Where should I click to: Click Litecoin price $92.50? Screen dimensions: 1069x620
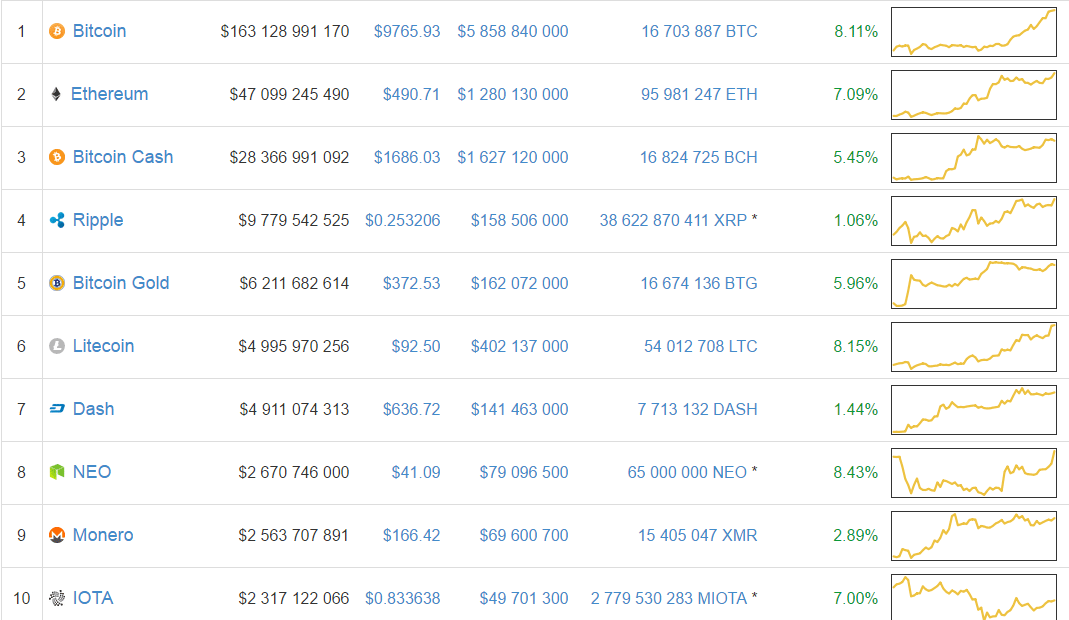[416, 346]
